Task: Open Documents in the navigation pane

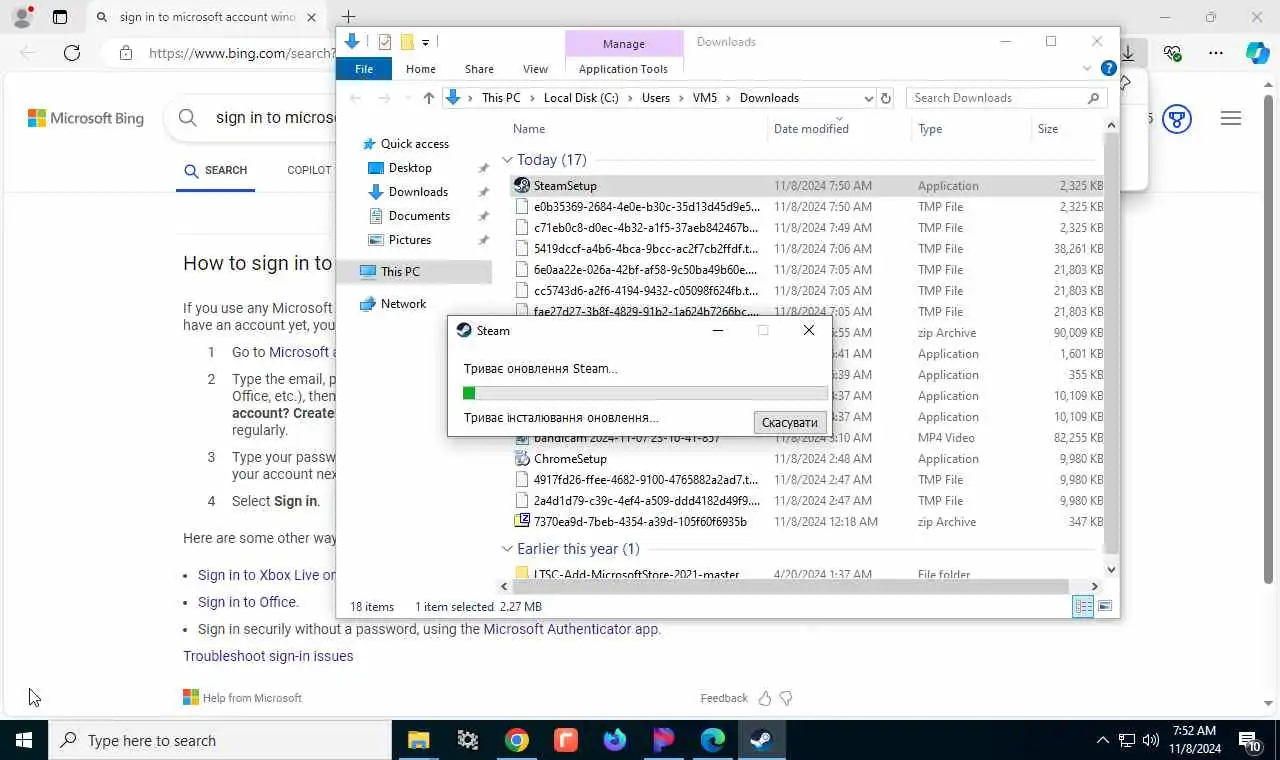Action: [x=419, y=216]
